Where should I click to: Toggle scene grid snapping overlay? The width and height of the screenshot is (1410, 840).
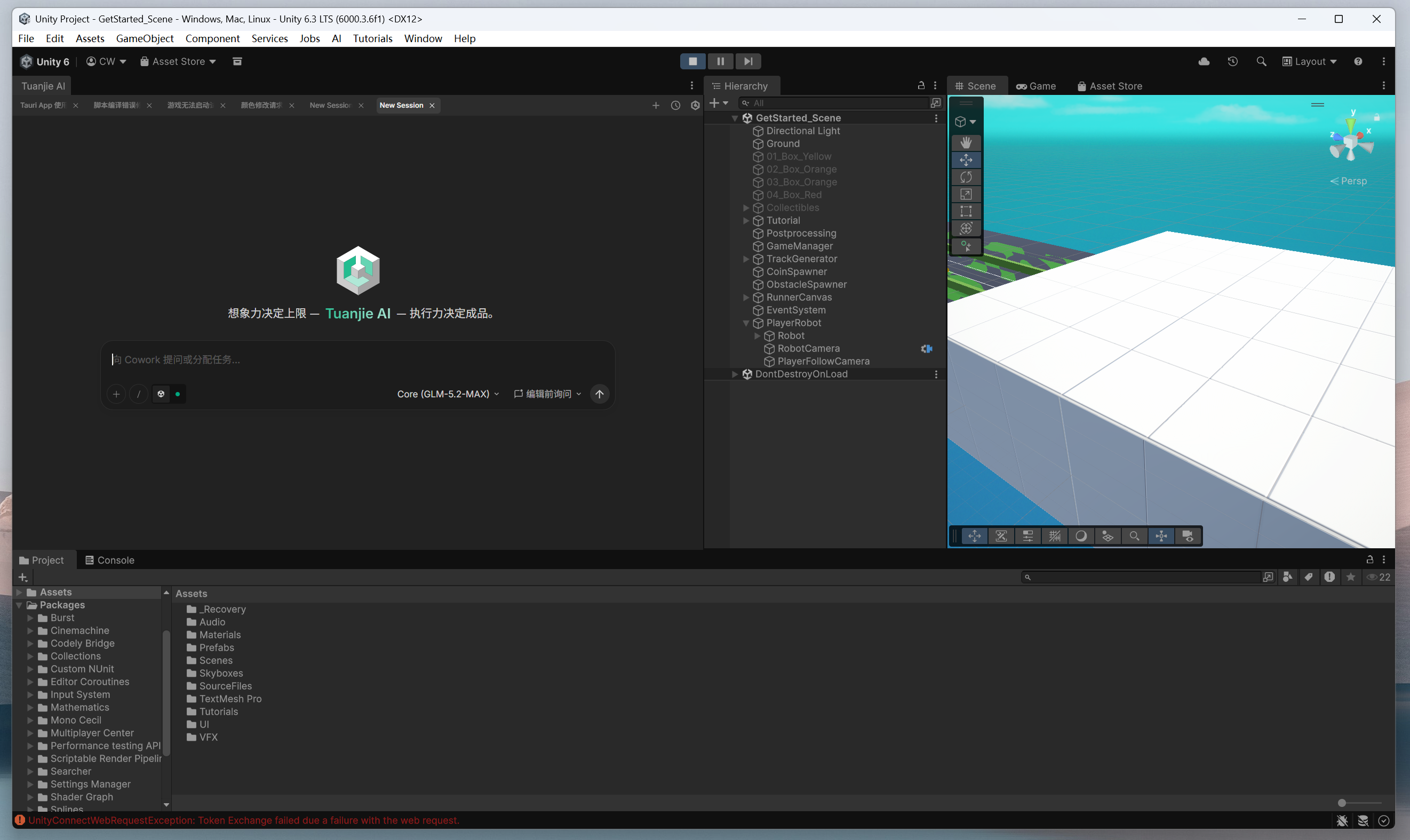click(1054, 536)
